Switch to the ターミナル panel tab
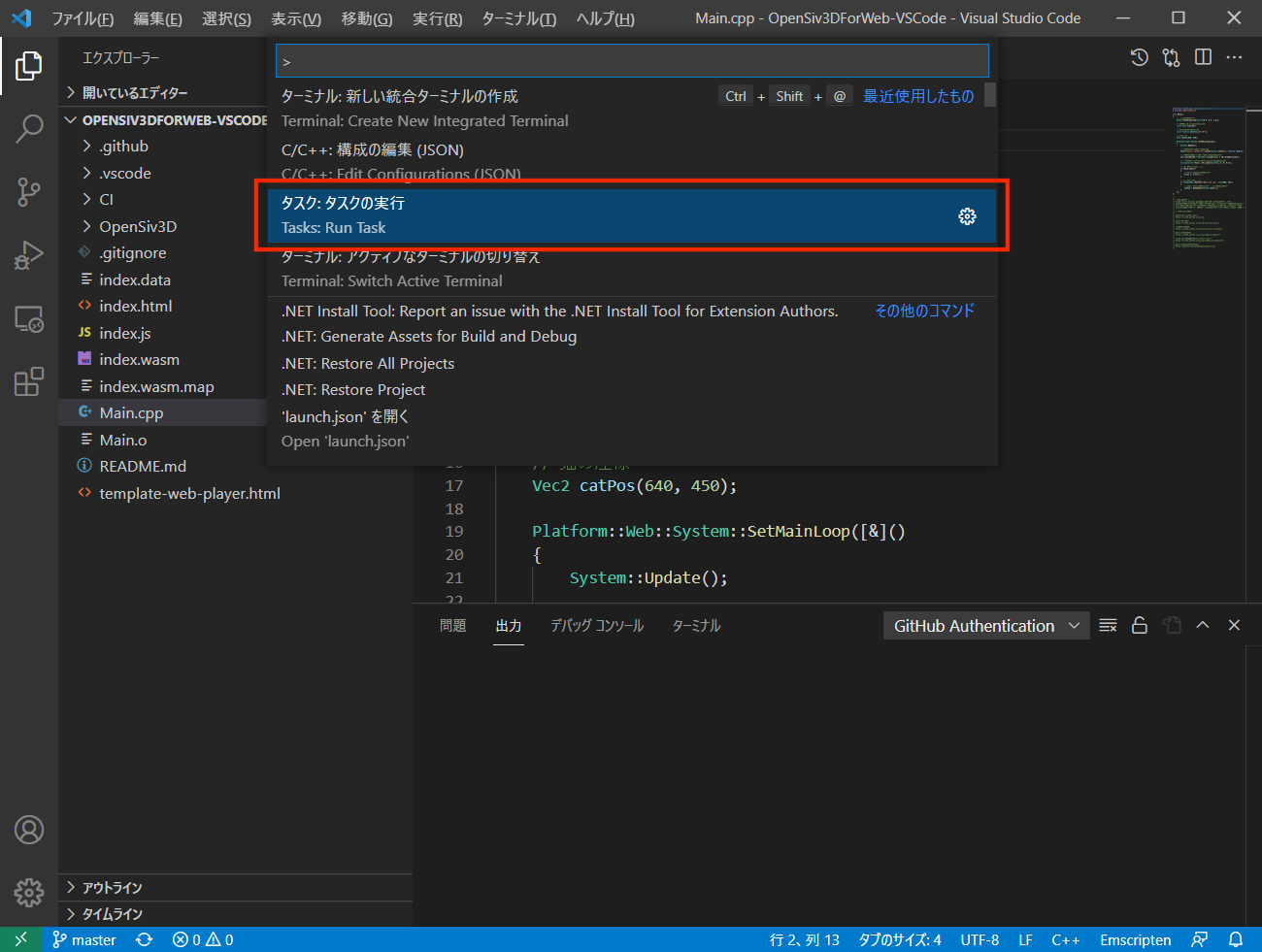The height and width of the screenshot is (952, 1262). (x=695, y=625)
